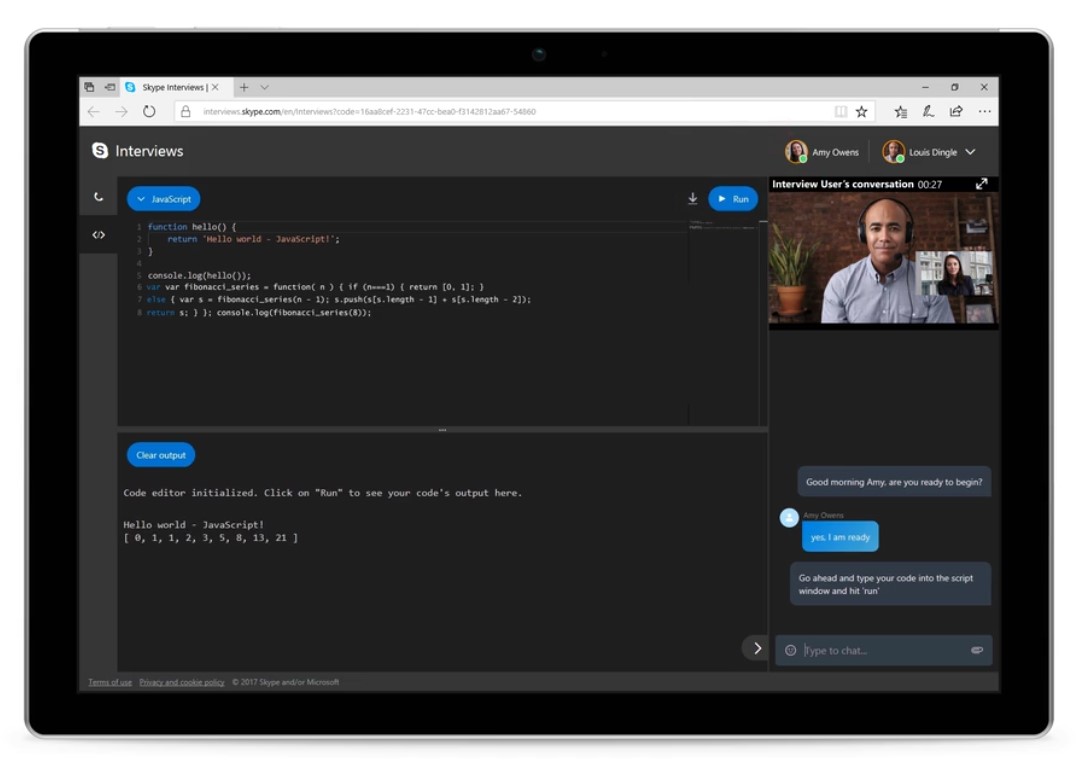Click the 'Good morning Amy' chat message

894,482
